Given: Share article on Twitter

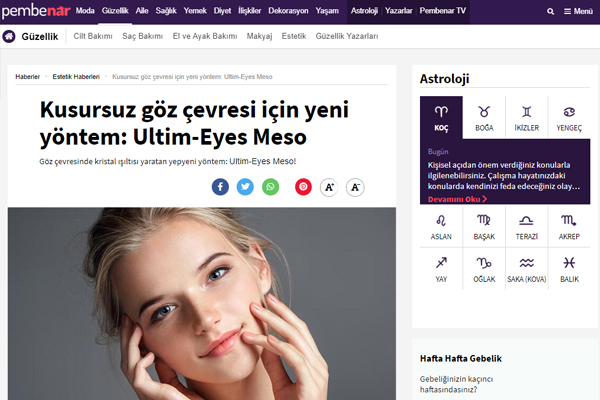Looking at the screenshot, I should tap(245, 187).
